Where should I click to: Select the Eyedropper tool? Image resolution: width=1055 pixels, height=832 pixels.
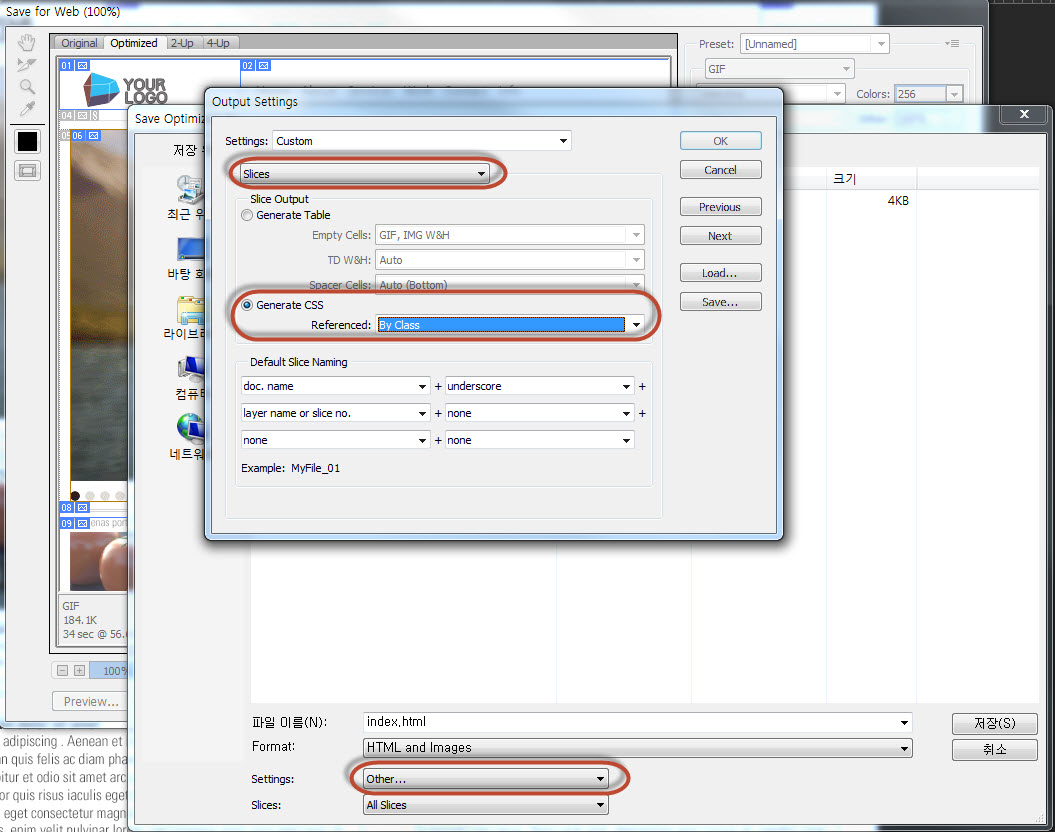[x=27, y=109]
